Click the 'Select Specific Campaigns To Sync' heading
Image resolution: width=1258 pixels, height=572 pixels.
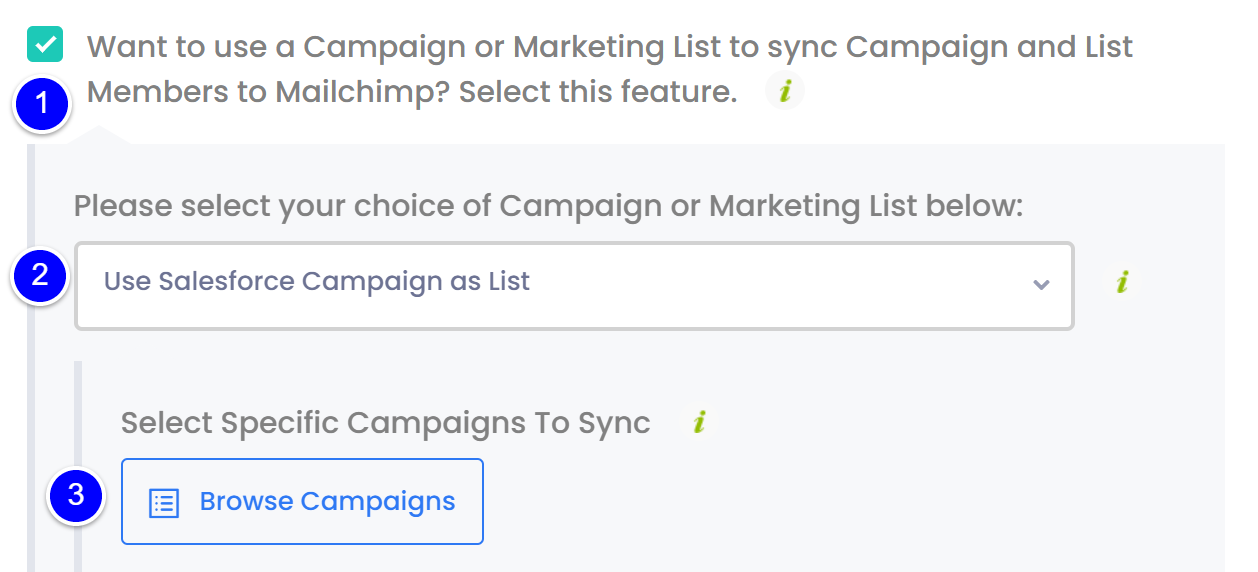click(x=386, y=423)
